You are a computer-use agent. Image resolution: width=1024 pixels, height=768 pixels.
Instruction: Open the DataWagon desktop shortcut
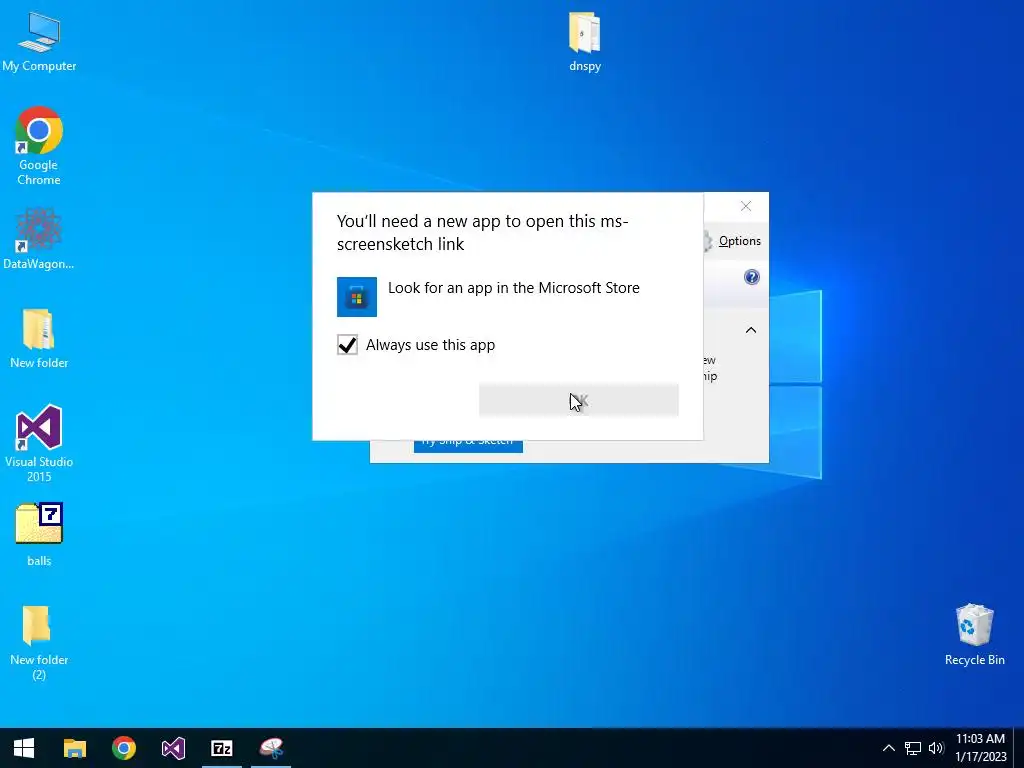39,238
